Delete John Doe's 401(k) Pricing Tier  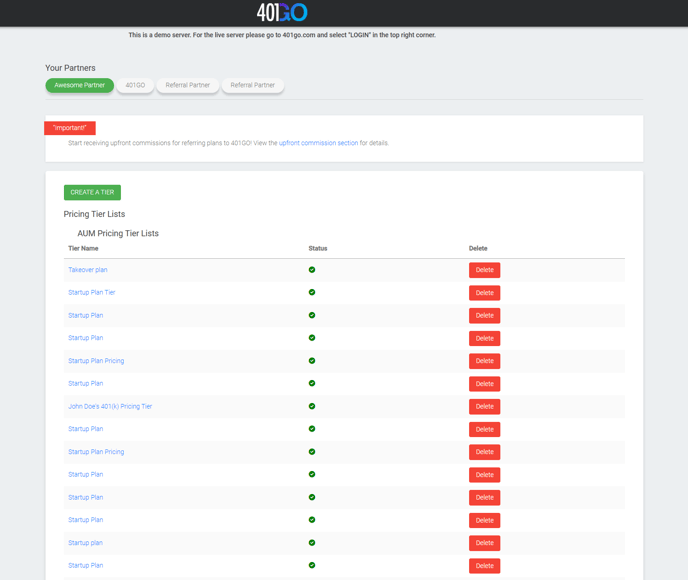point(484,407)
